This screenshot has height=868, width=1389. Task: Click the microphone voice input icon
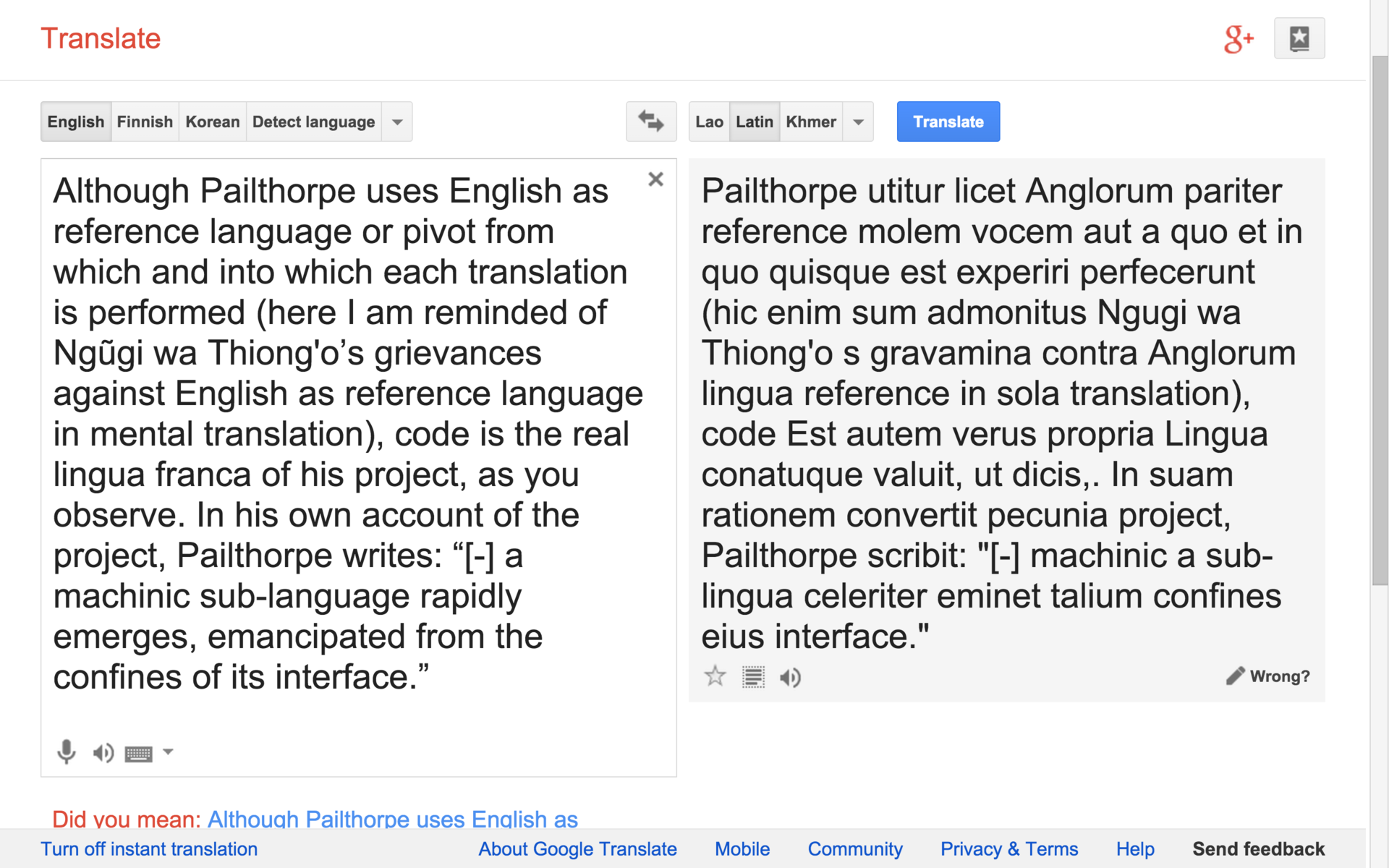click(66, 752)
